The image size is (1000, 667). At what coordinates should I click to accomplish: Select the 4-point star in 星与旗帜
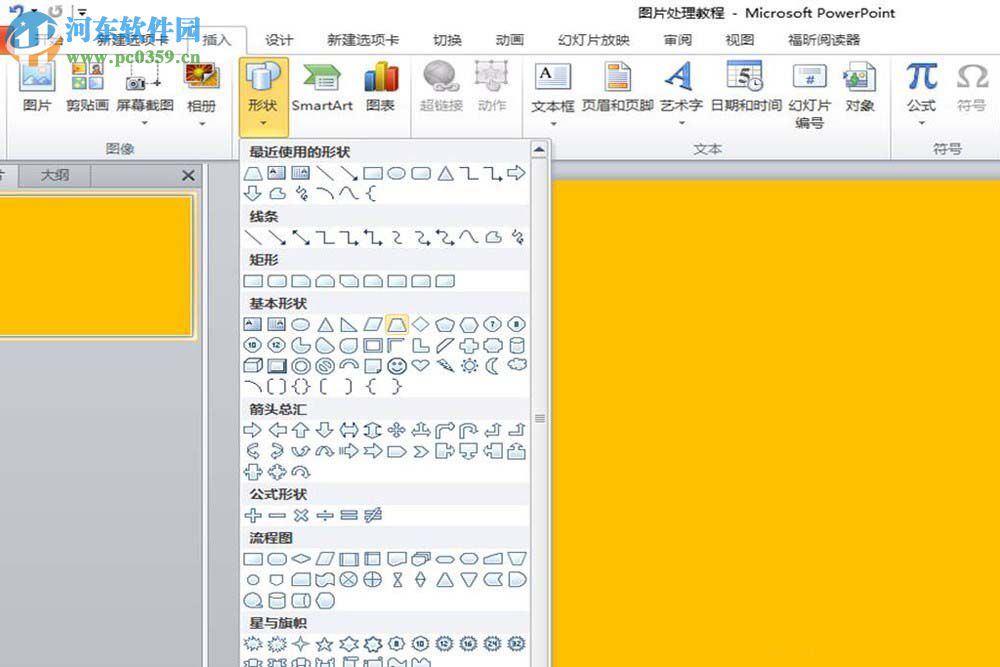301,644
